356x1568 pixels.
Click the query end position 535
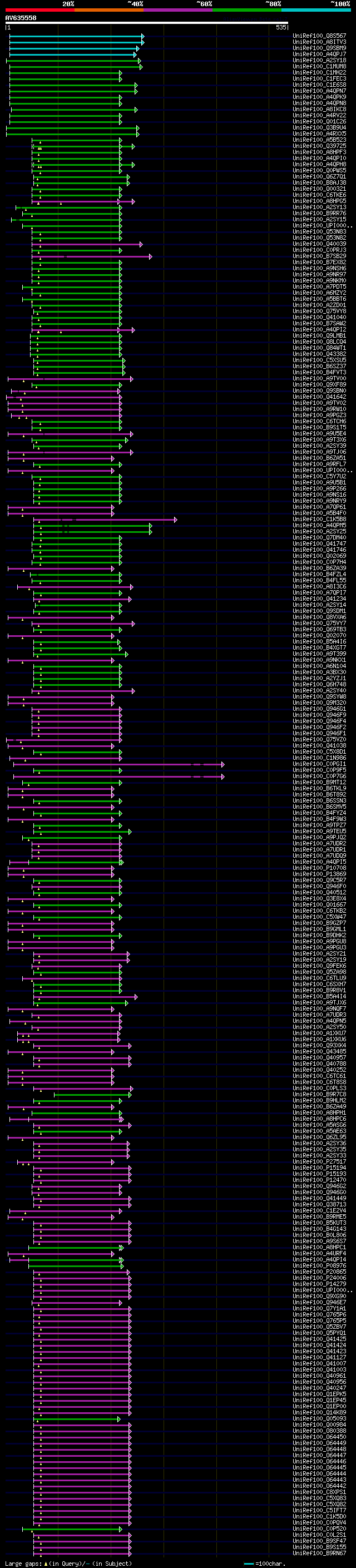pyautogui.click(x=280, y=27)
